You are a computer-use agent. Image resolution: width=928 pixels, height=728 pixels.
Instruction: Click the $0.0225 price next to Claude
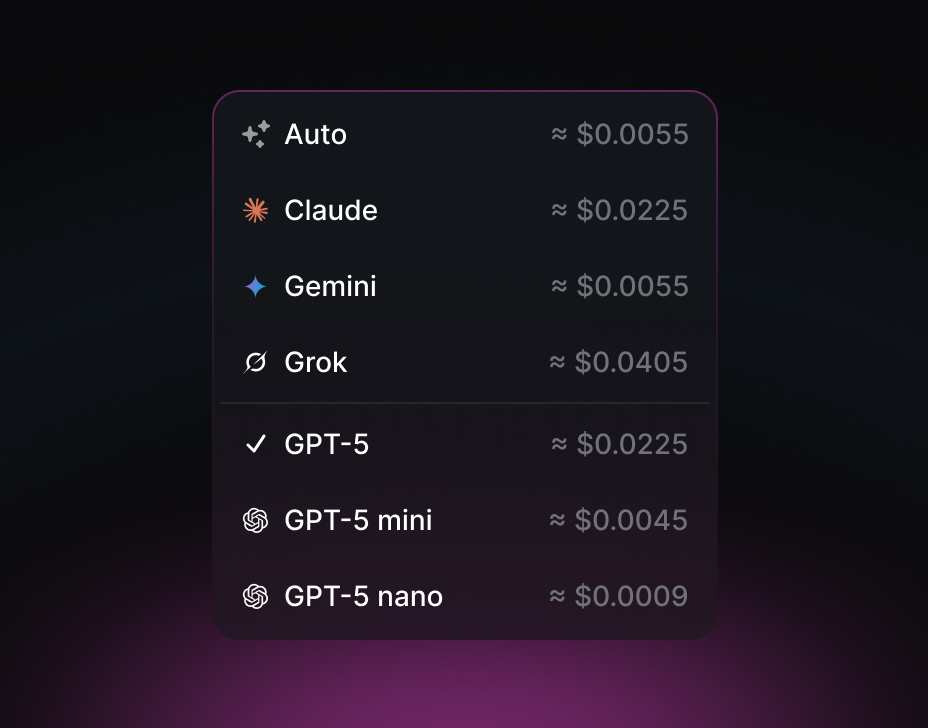[620, 210]
